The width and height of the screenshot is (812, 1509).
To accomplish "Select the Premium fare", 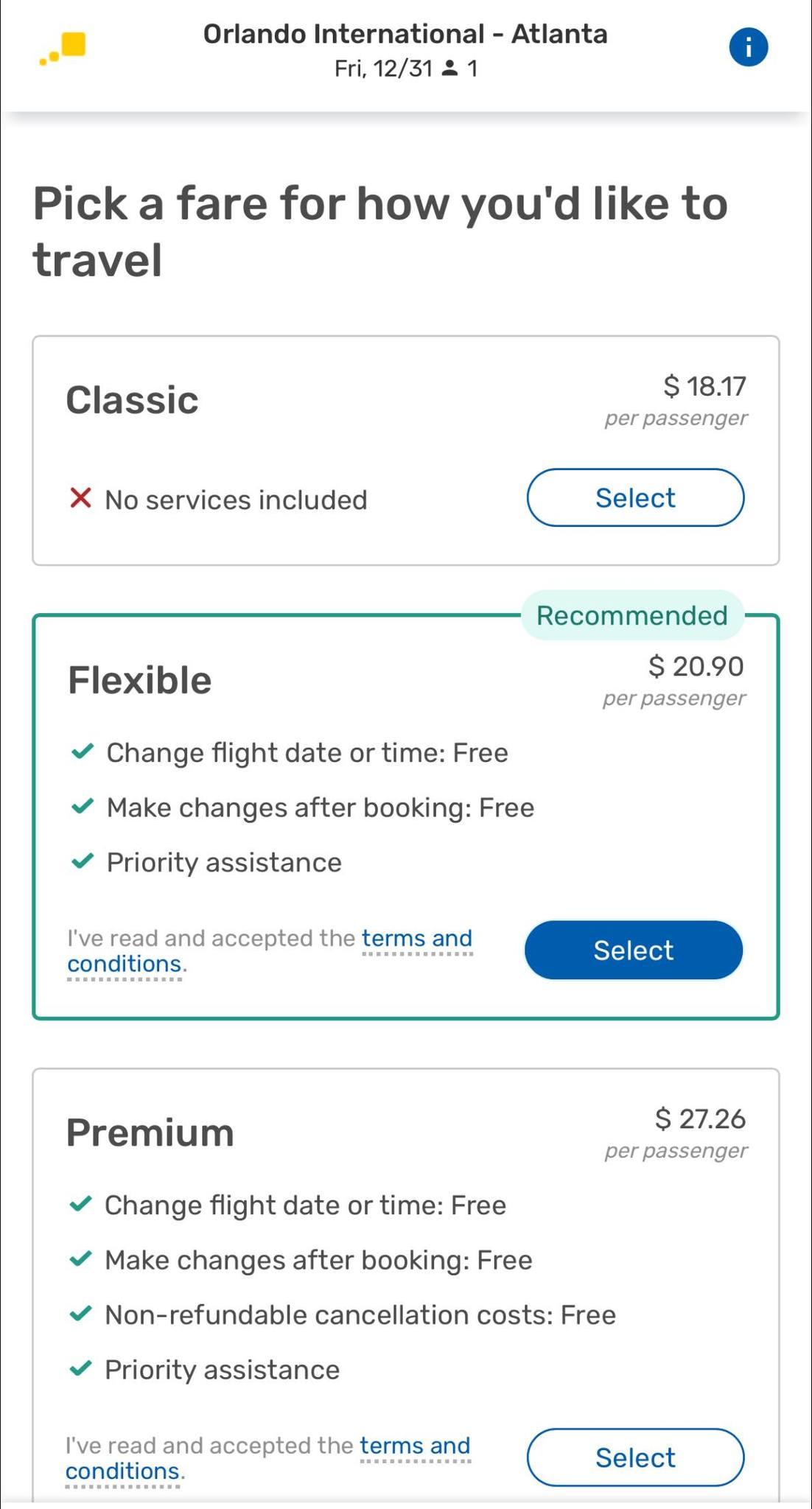I will click(634, 1457).
